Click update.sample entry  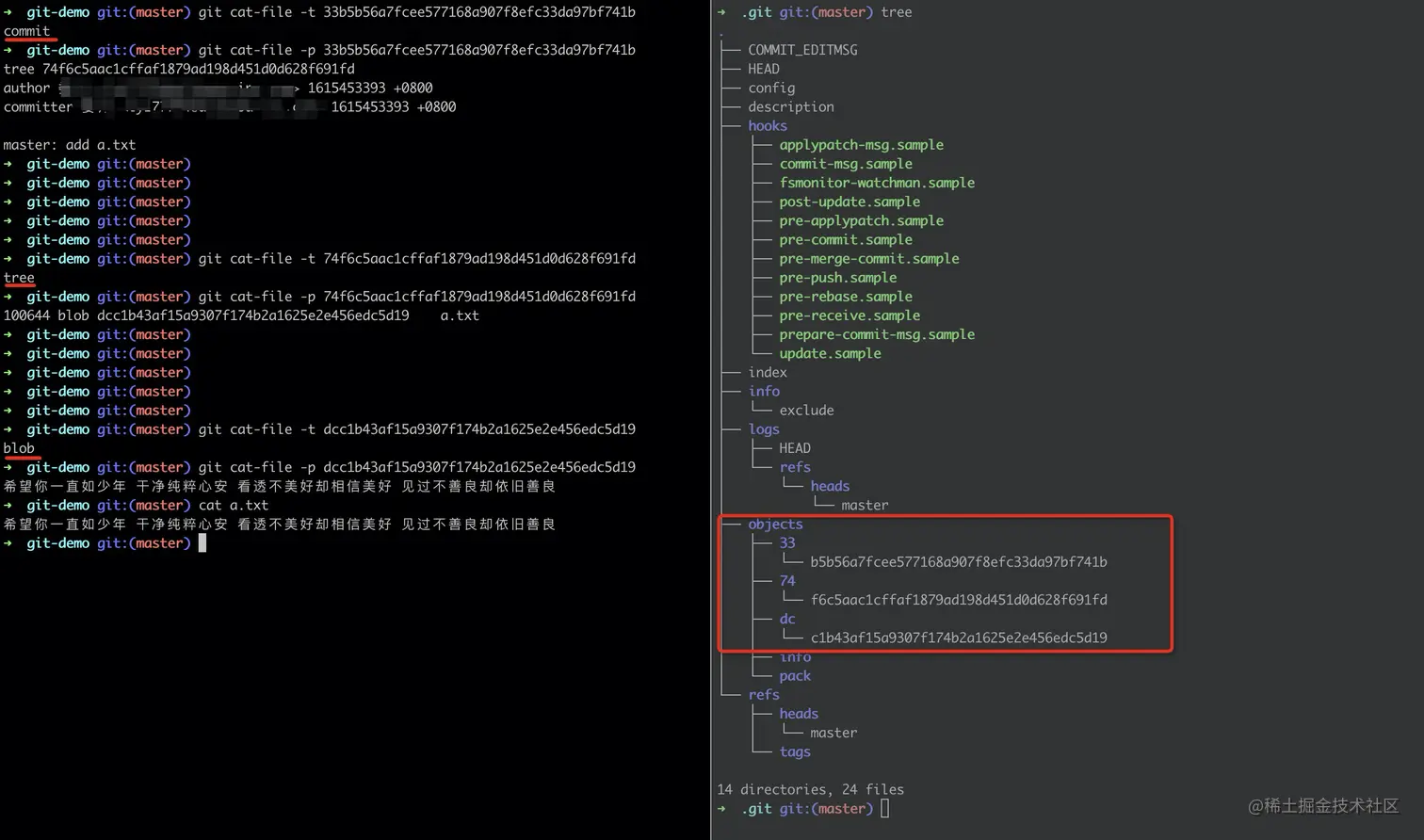click(x=830, y=353)
